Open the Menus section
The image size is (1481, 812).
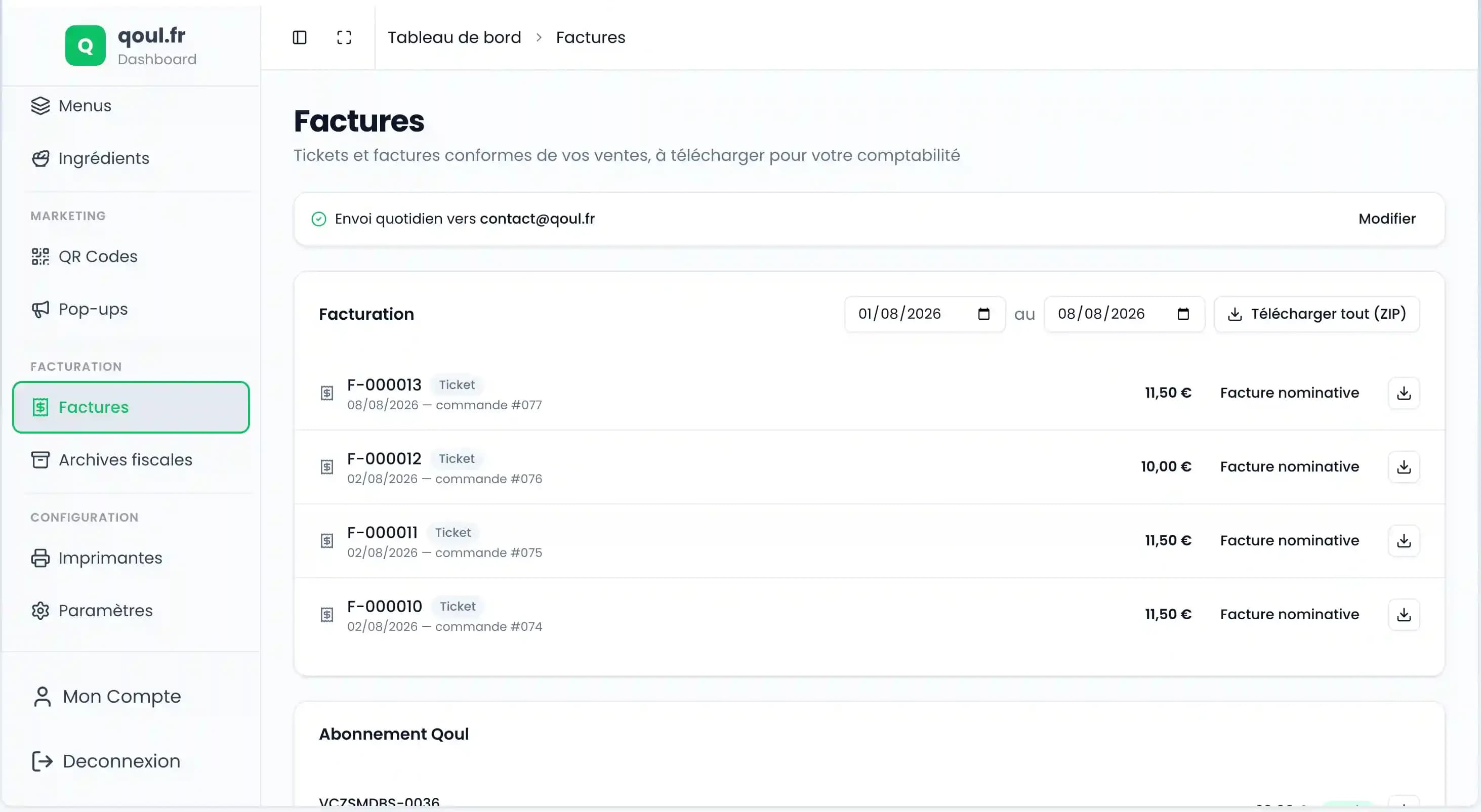click(131, 106)
